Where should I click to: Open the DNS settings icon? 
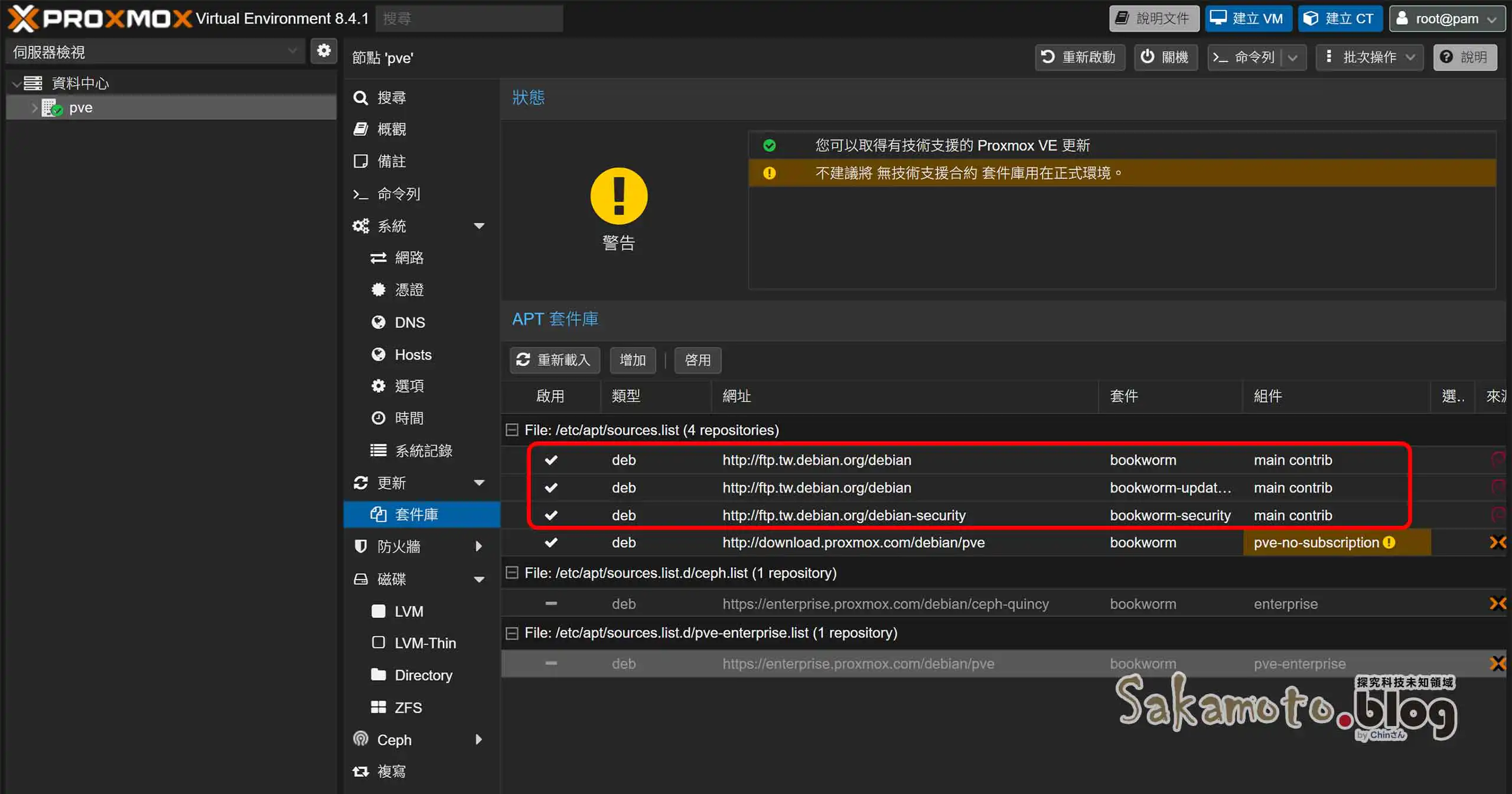point(379,322)
